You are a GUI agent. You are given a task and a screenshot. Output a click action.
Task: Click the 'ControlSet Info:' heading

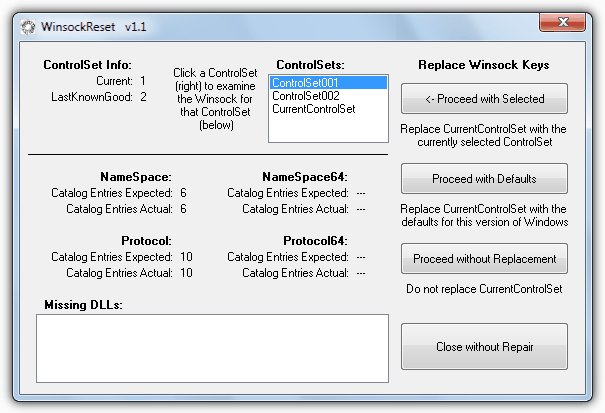[x=87, y=65]
